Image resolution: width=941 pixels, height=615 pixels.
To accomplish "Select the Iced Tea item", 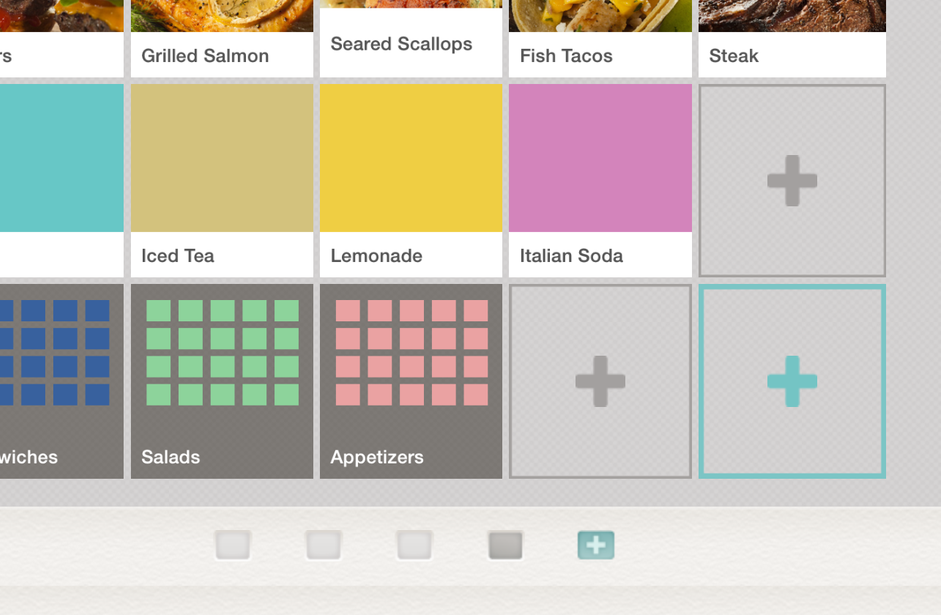I will pos(222,181).
